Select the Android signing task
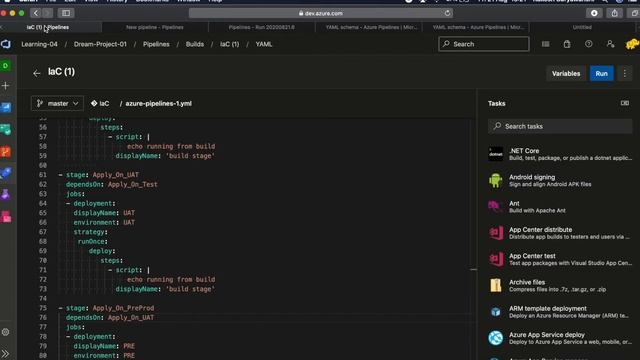 [560, 180]
